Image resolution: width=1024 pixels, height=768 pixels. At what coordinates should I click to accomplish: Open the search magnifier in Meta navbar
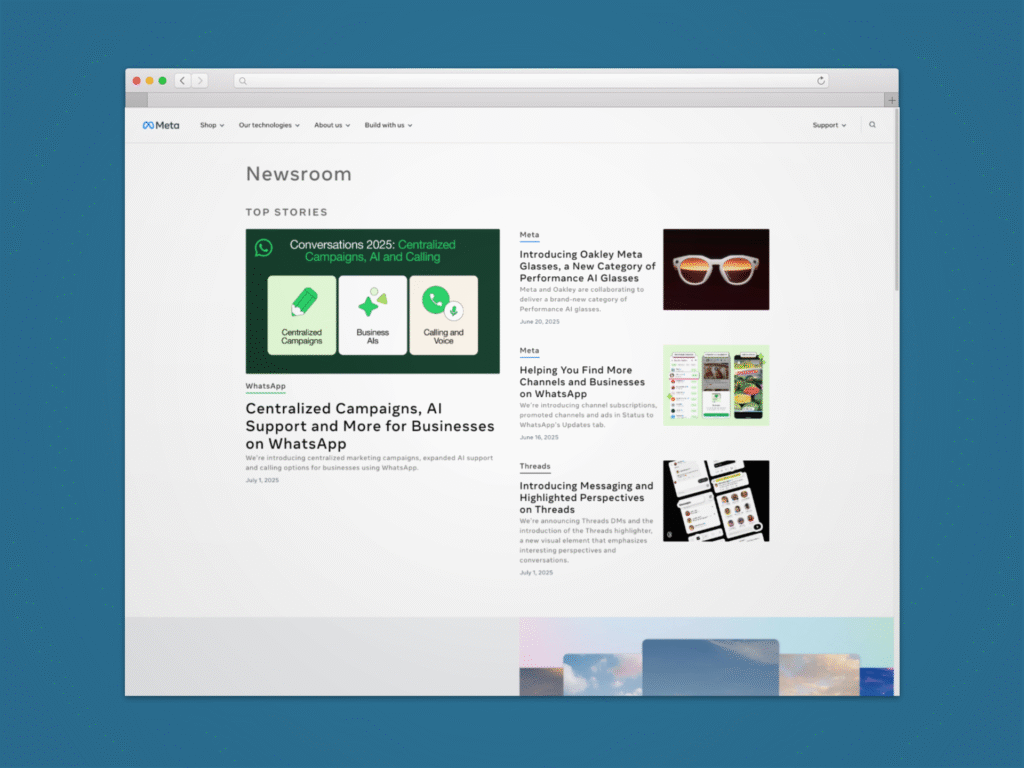(x=872, y=125)
